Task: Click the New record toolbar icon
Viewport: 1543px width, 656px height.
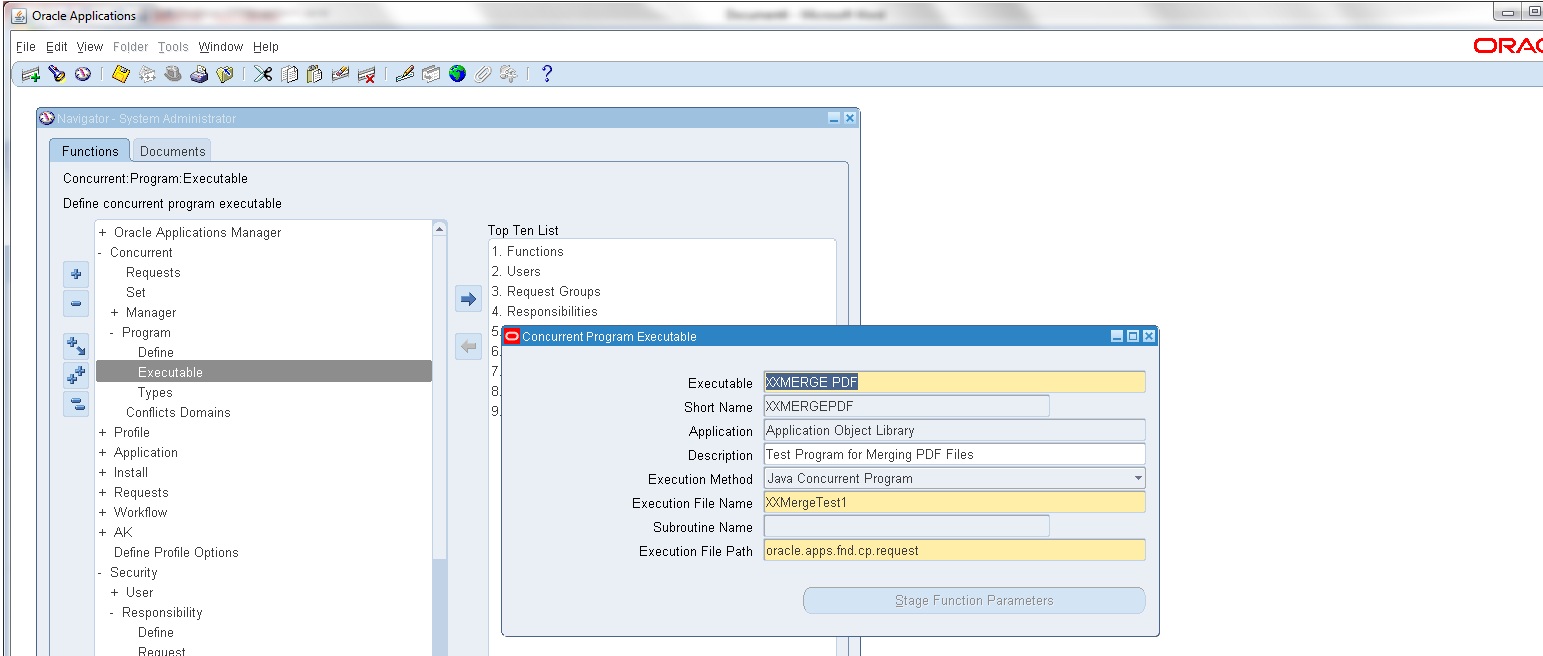Action: [x=31, y=74]
